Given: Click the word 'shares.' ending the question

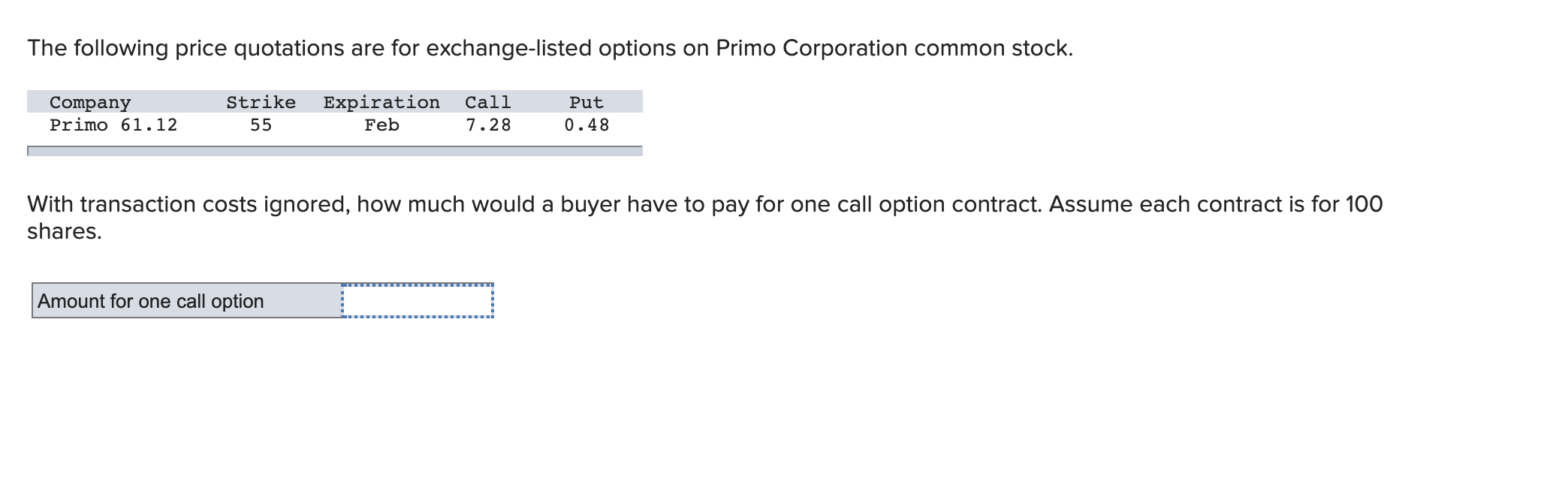Looking at the screenshot, I should coord(65,231).
